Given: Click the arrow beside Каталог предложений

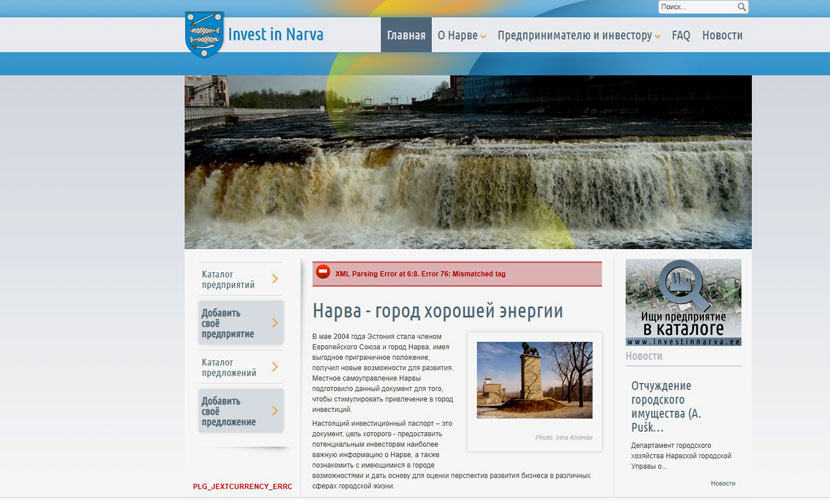Looking at the screenshot, I should pos(275,367).
